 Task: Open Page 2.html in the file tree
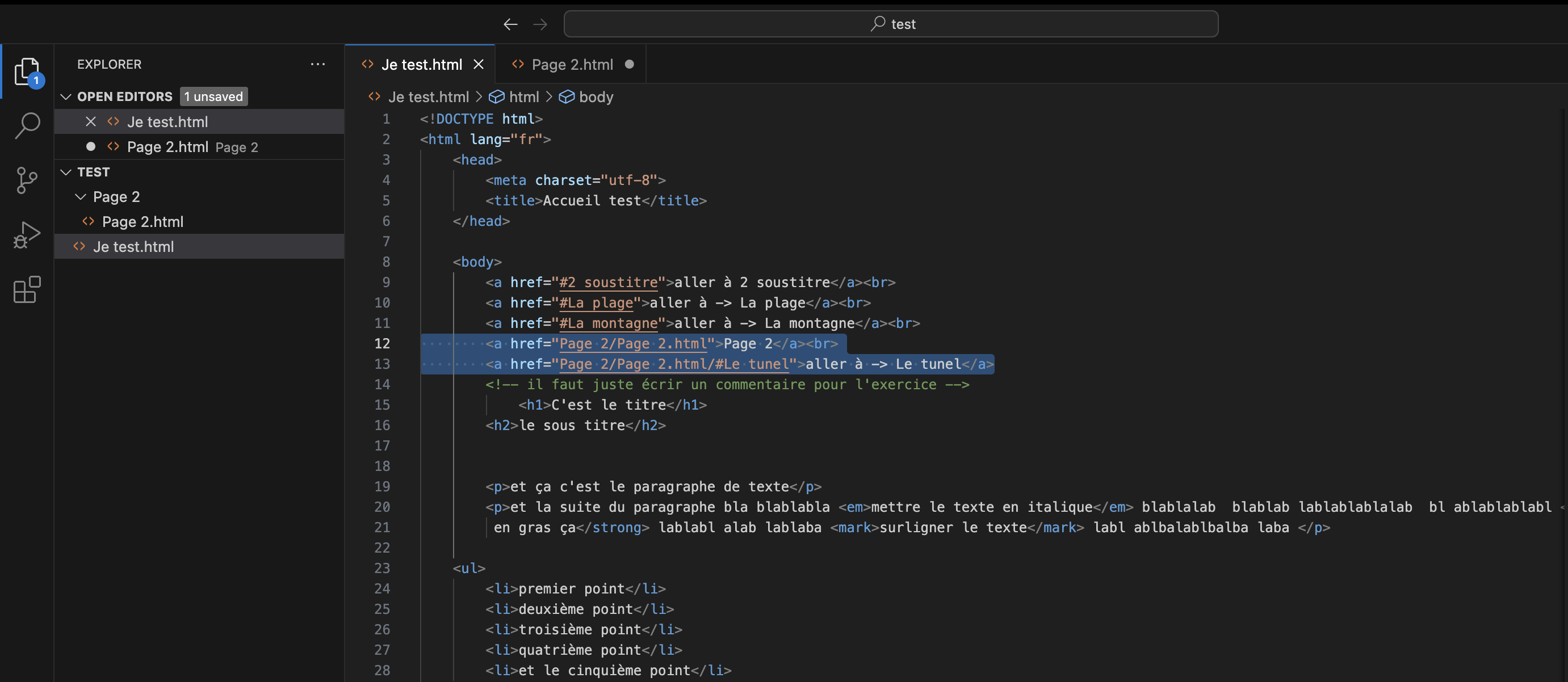tap(142, 222)
